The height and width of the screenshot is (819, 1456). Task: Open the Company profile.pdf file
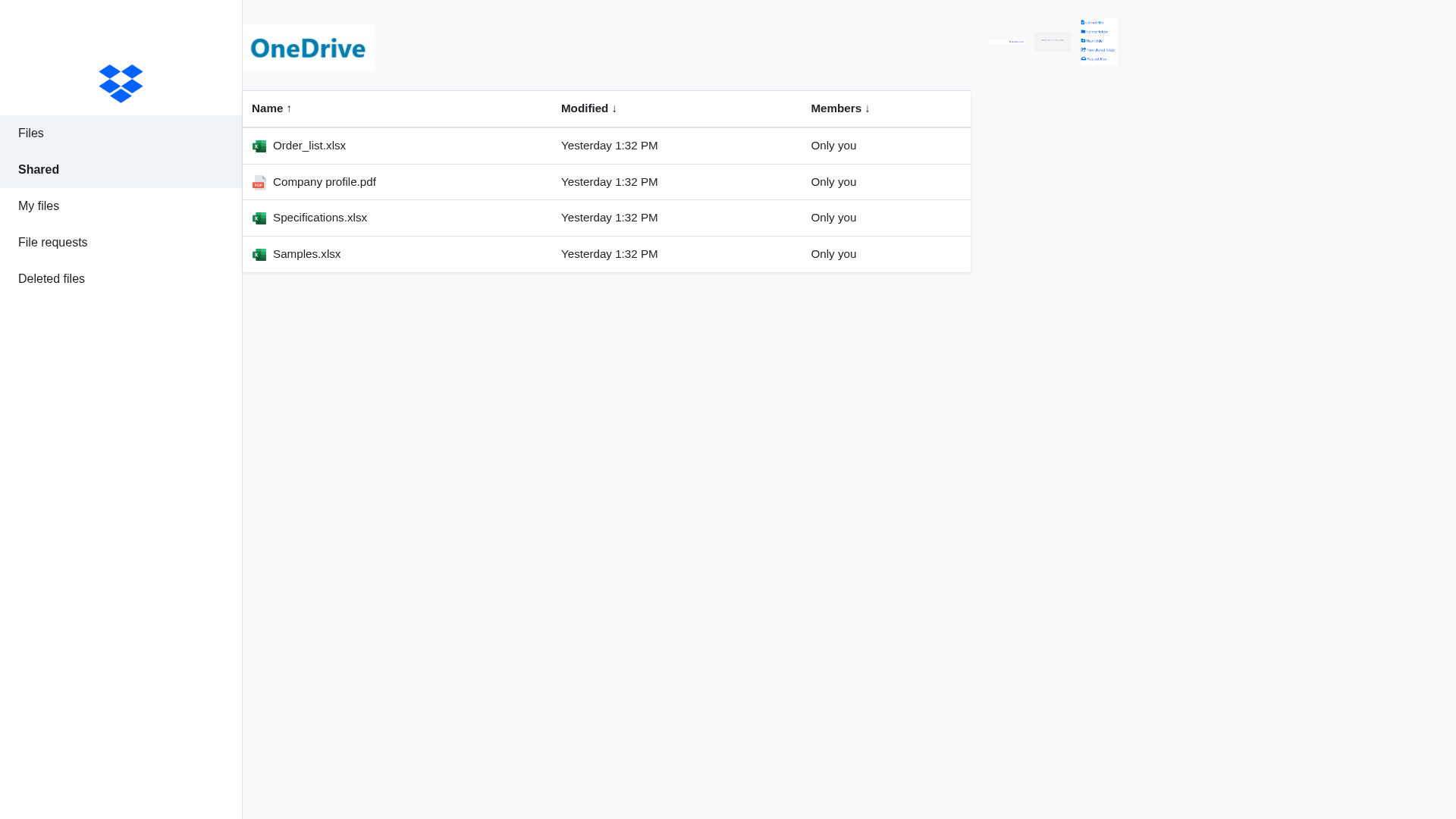click(325, 182)
